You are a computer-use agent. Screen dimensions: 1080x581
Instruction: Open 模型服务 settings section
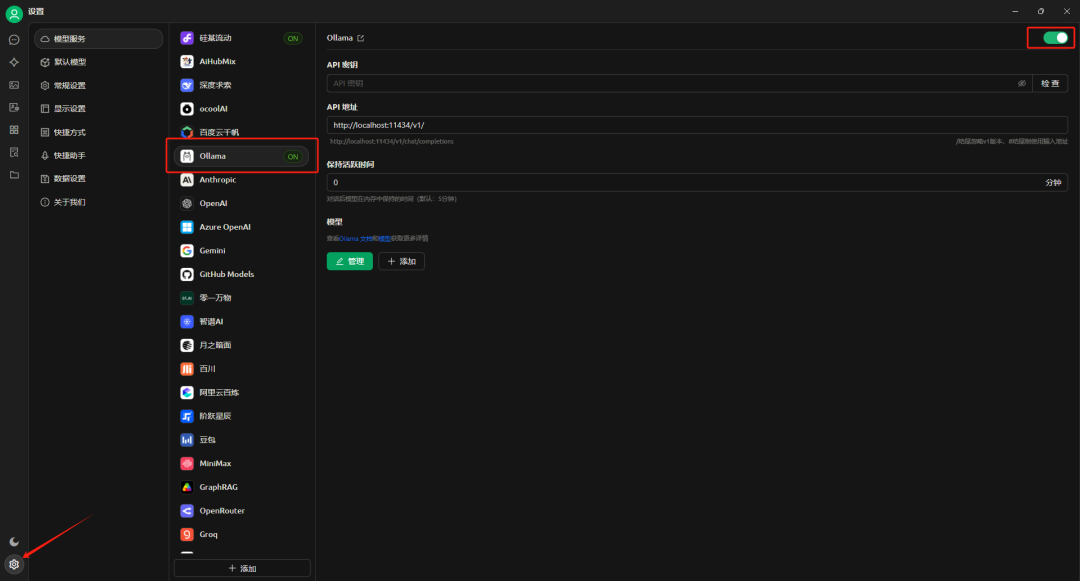point(98,39)
